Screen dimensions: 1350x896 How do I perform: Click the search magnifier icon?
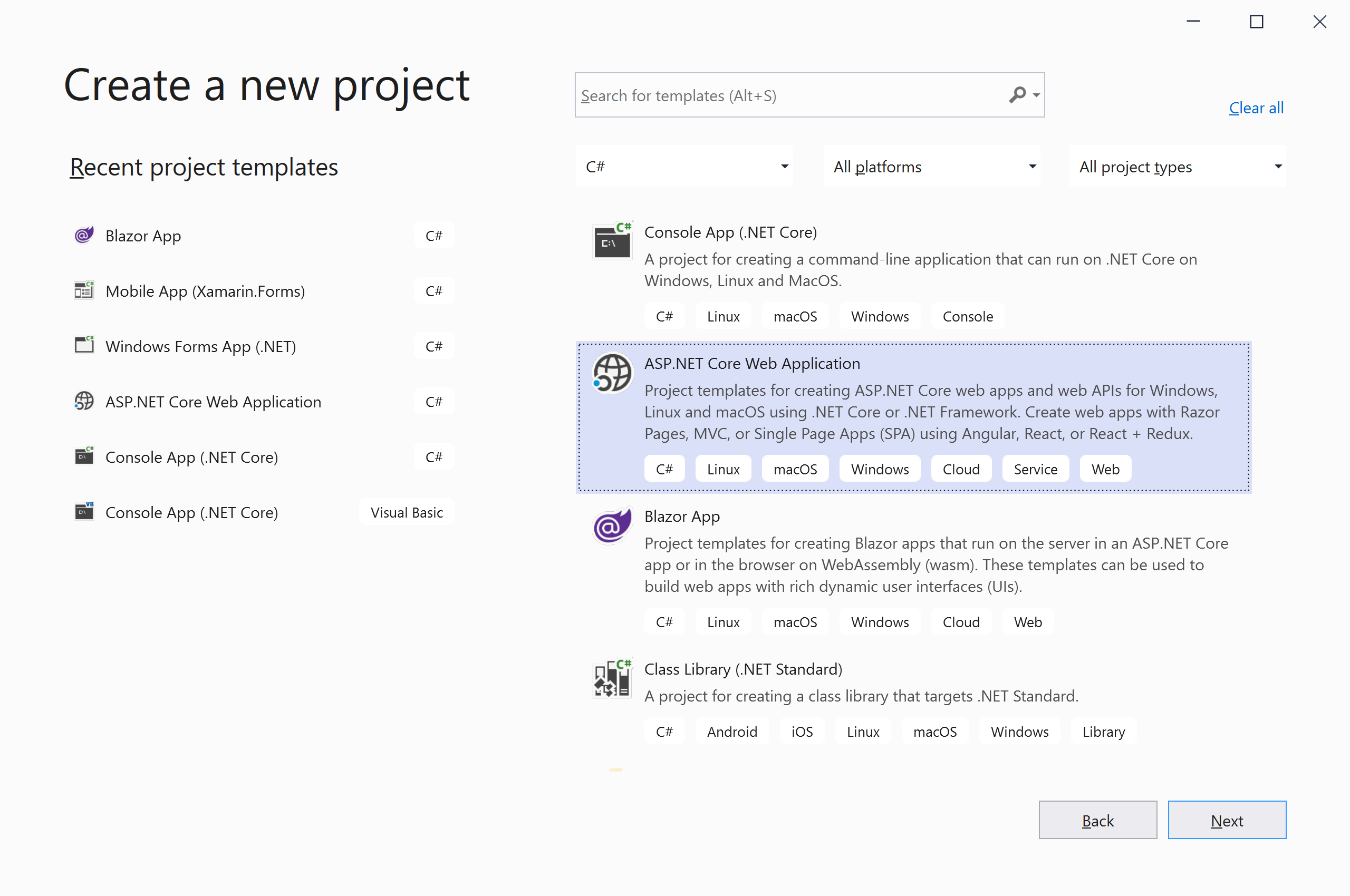1017,95
